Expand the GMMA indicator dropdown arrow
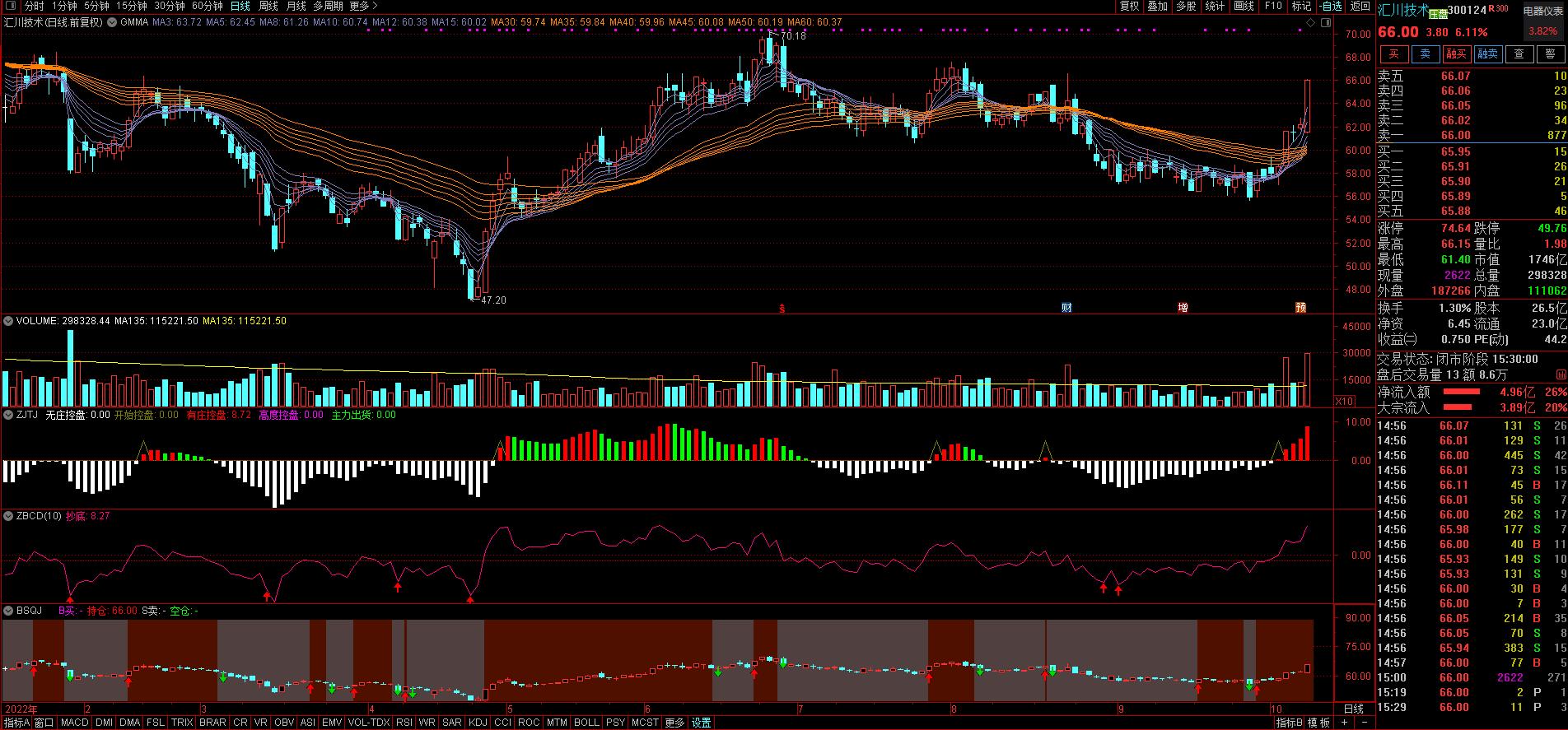The image size is (1568, 730). 113,22
